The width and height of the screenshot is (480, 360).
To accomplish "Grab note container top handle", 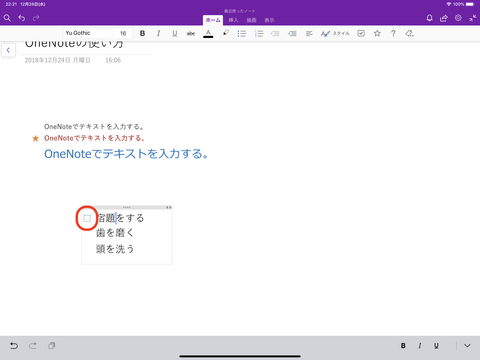I will point(127,207).
